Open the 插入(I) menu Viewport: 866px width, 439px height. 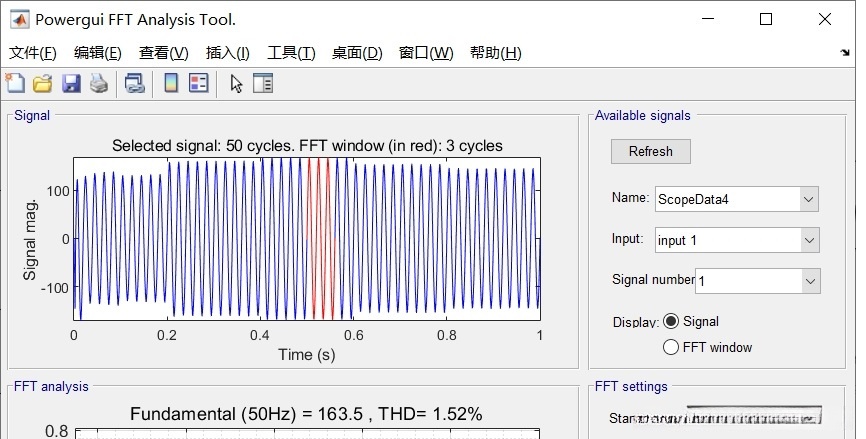click(x=228, y=53)
